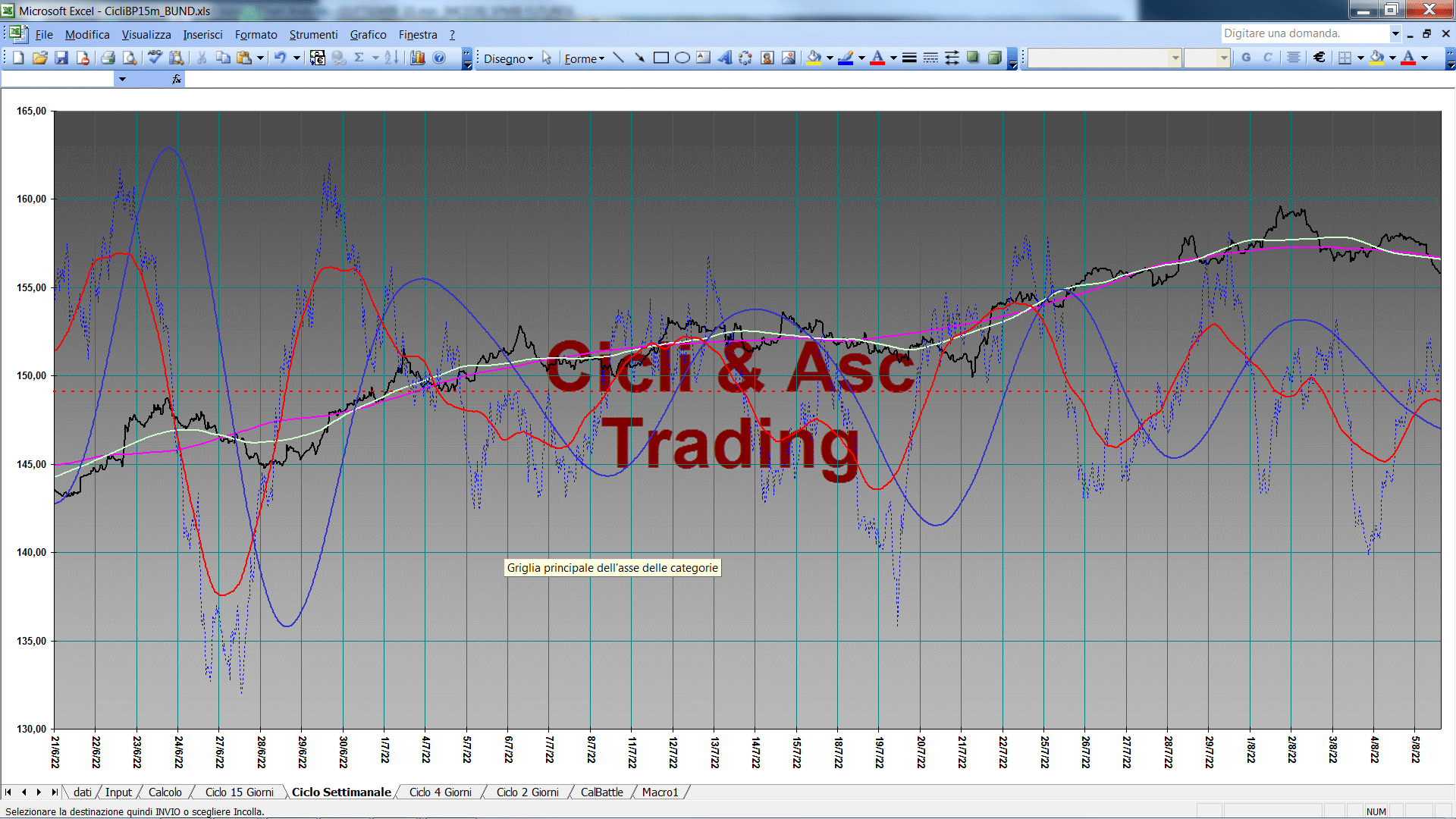
Task: Apply drawing Fill Color bucket
Action: (814, 58)
